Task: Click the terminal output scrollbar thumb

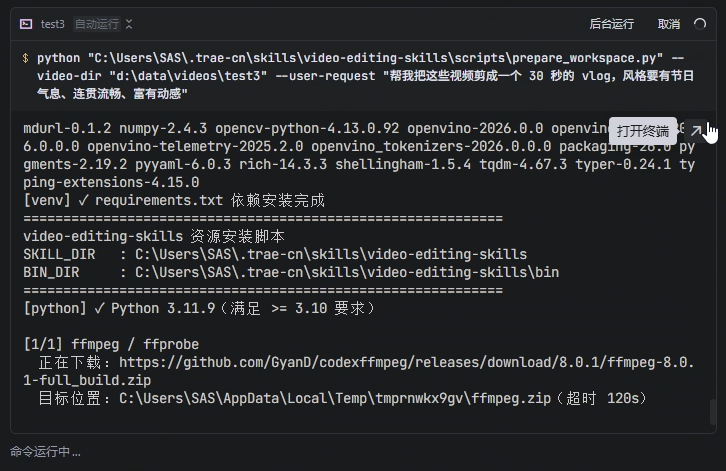Action: pyautogui.click(x=713, y=411)
